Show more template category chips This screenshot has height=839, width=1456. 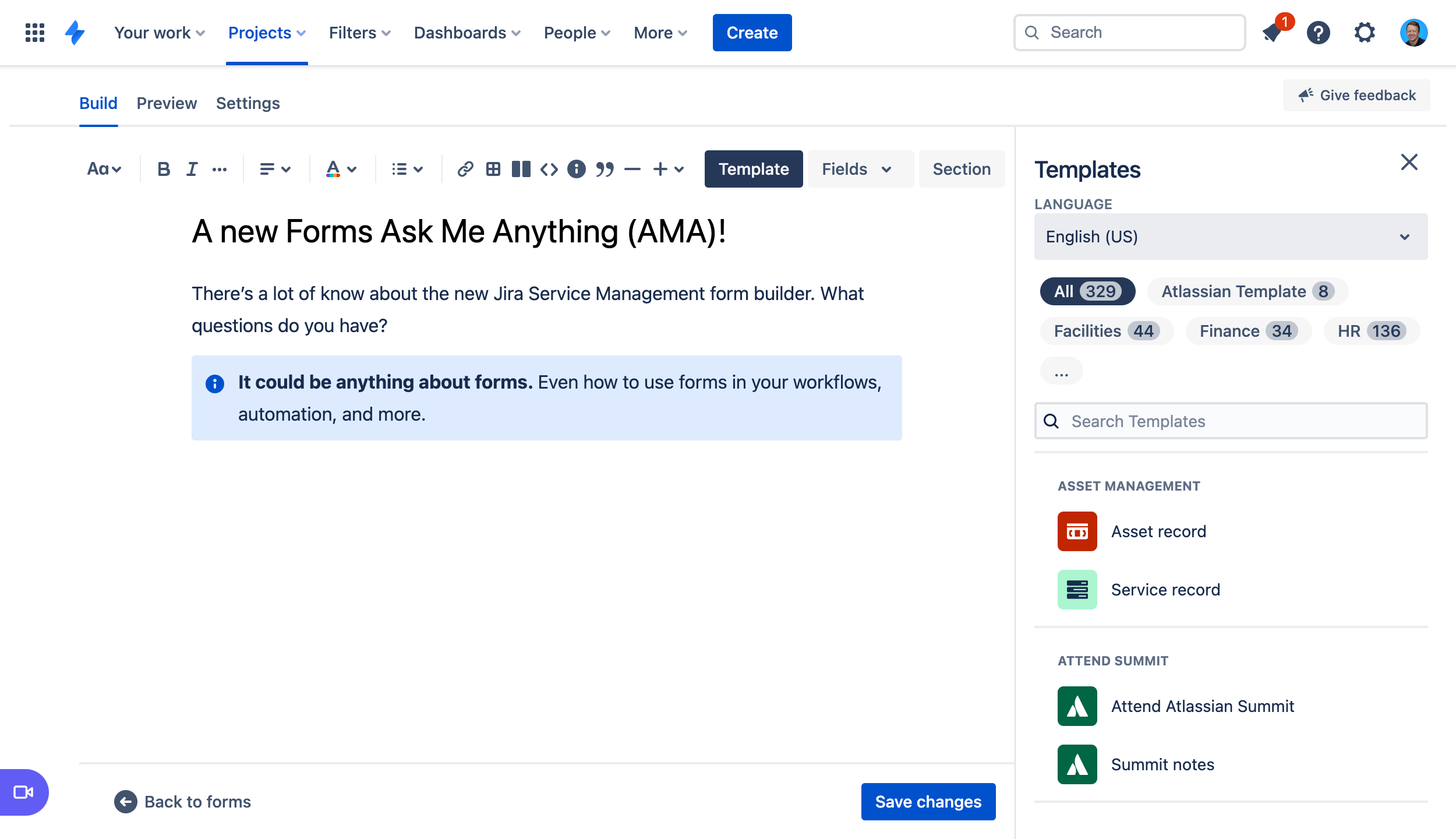pyautogui.click(x=1062, y=371)
